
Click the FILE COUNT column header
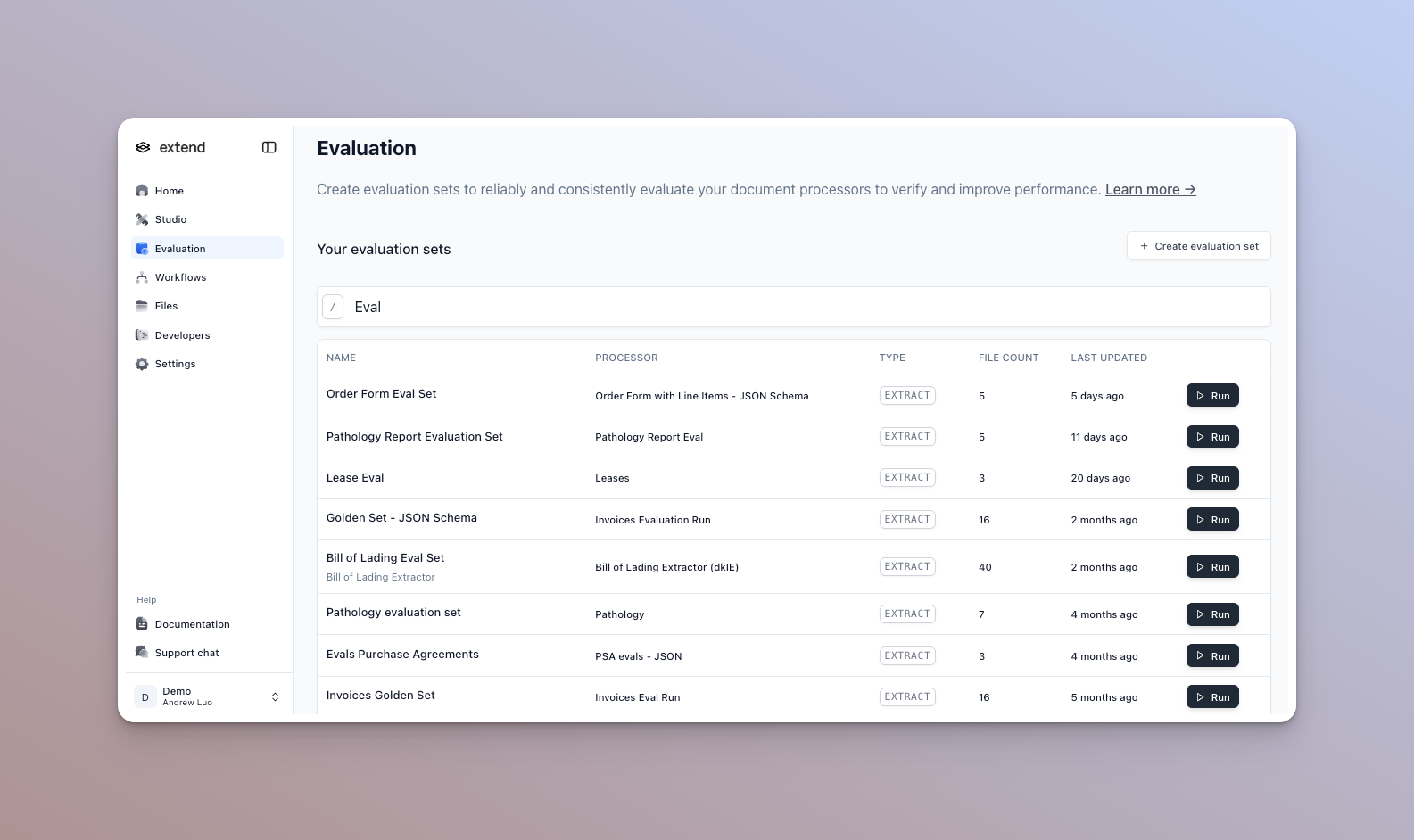coord(1008,358)
